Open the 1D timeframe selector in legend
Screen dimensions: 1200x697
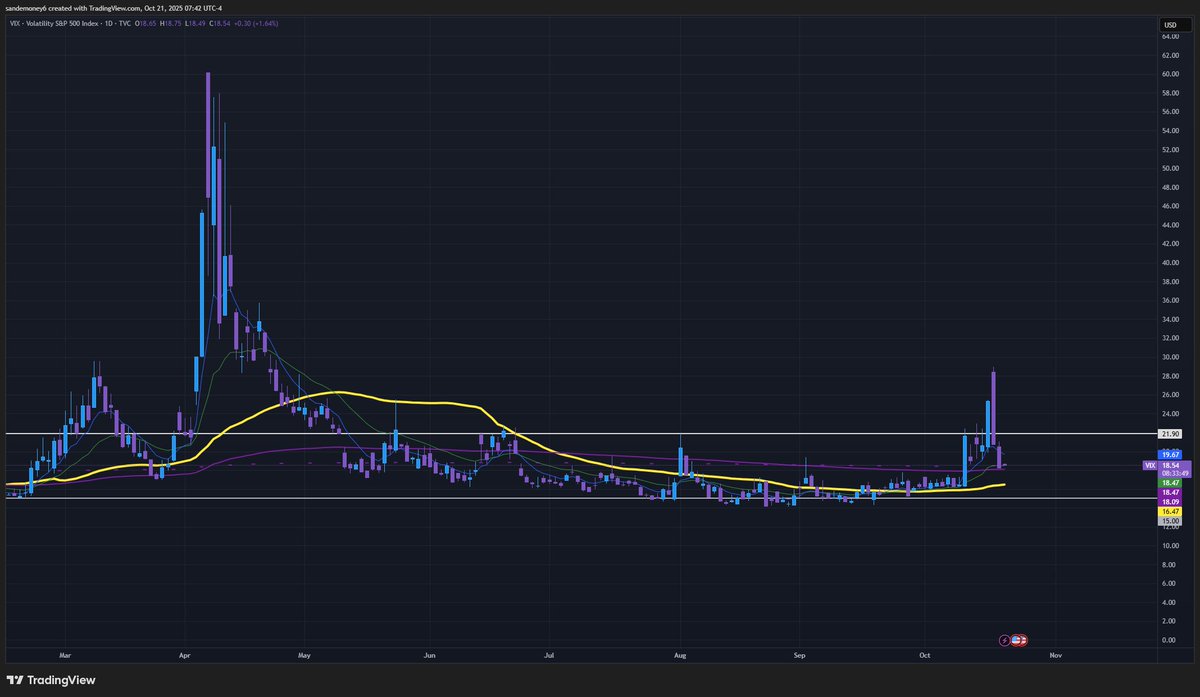(x=107, y=23)
